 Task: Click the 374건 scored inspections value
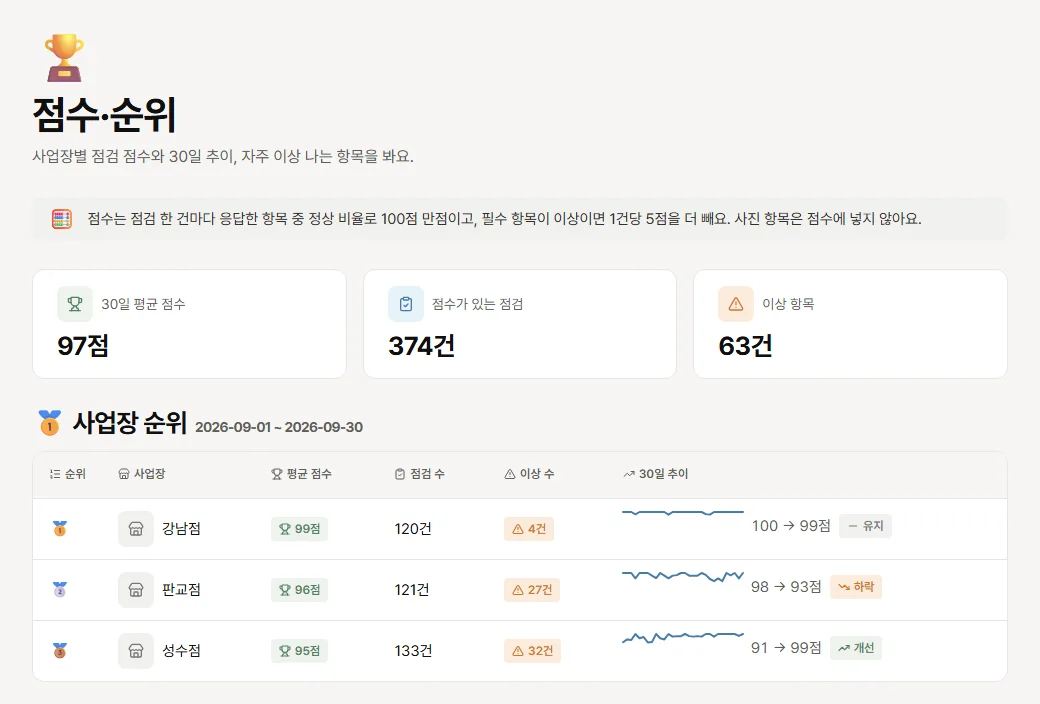pos(421,346)
